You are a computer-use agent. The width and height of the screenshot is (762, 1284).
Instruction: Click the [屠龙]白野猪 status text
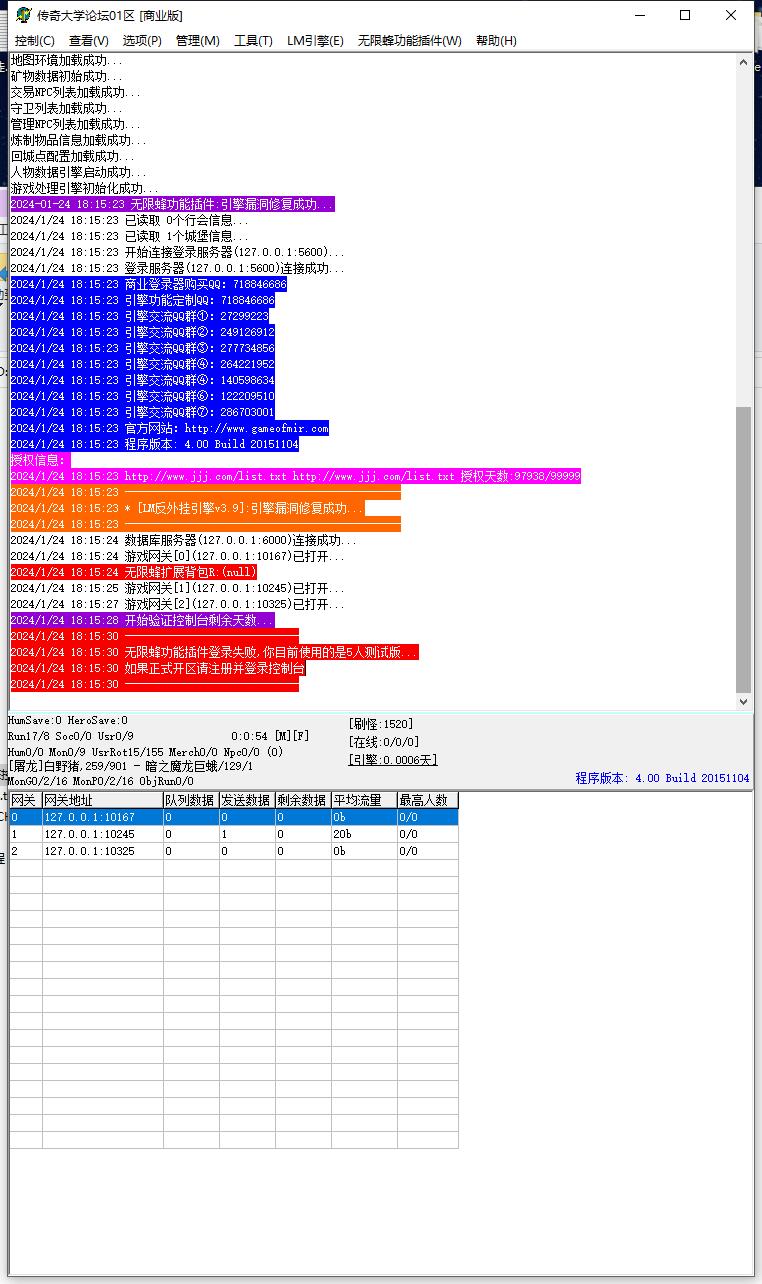tap(130, 766)
